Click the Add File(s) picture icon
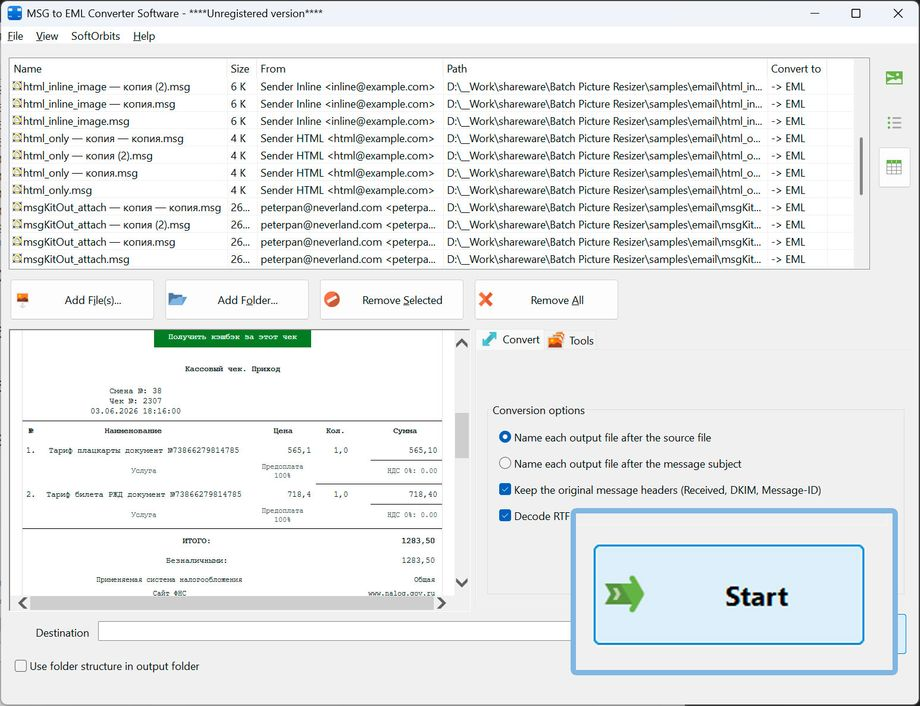This screenshot has width=920, height=706. click(23, 300)
